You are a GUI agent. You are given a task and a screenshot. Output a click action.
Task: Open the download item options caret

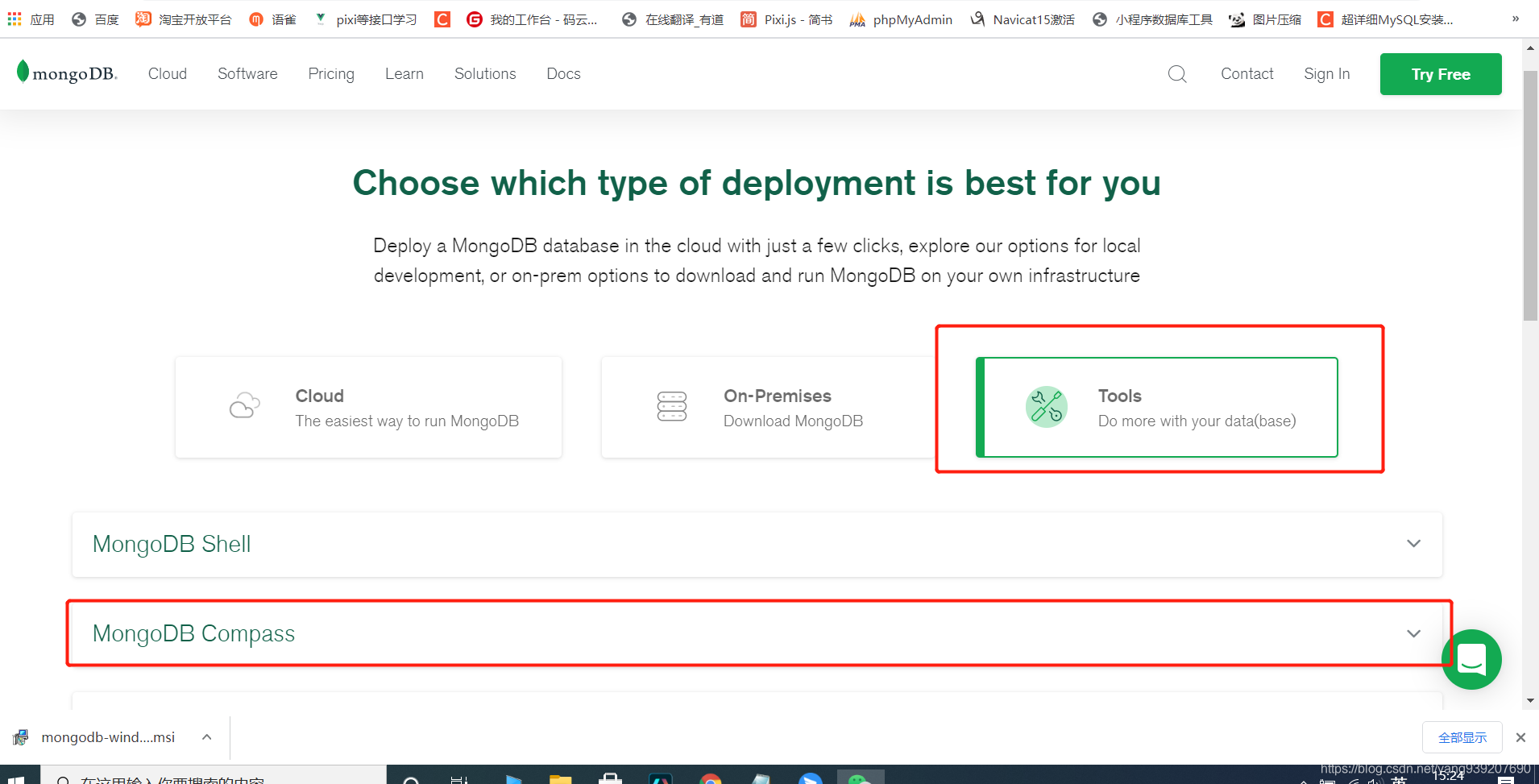(207, 737)
